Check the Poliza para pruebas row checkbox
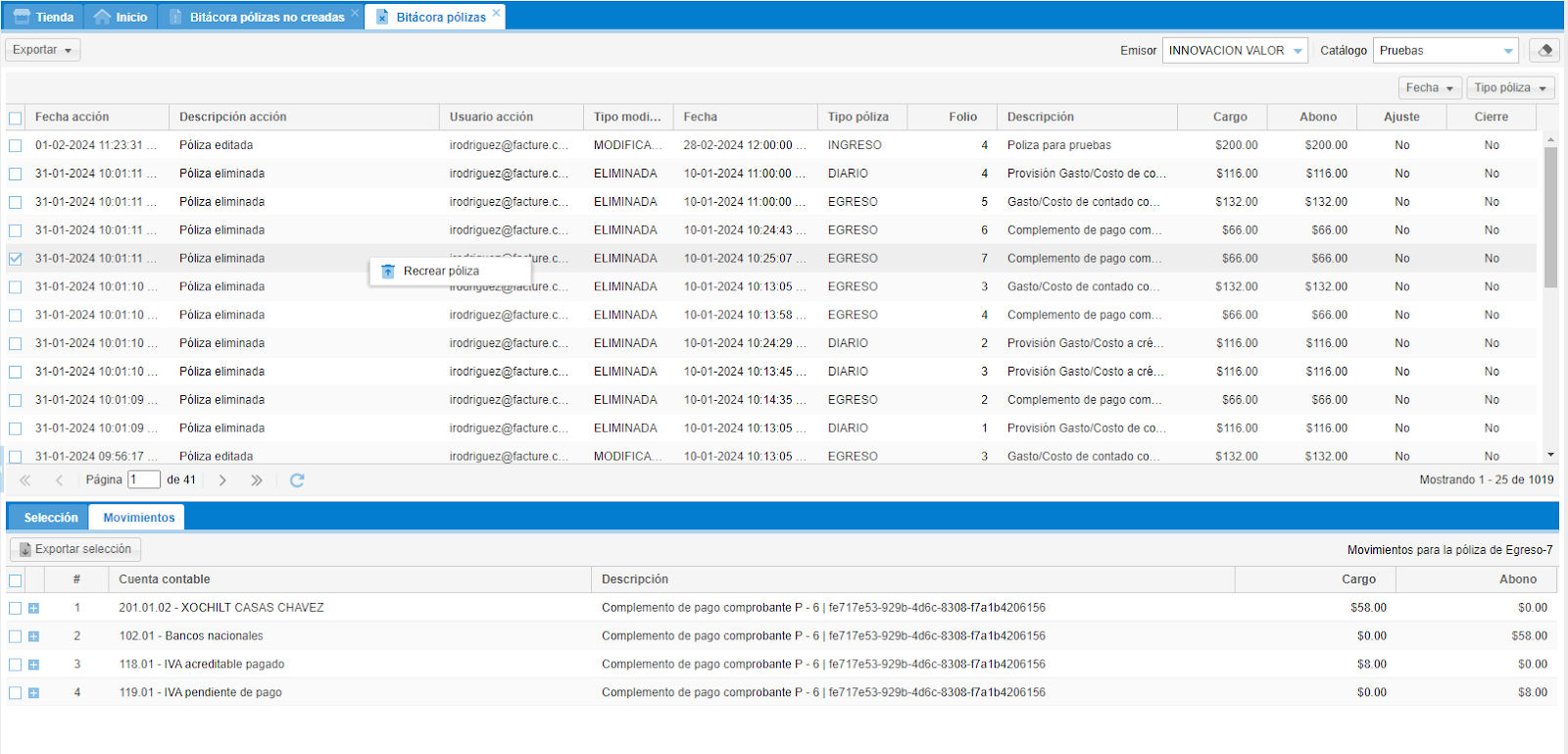The width and height of the screenshot is (1568, 754). pos(16,145)
